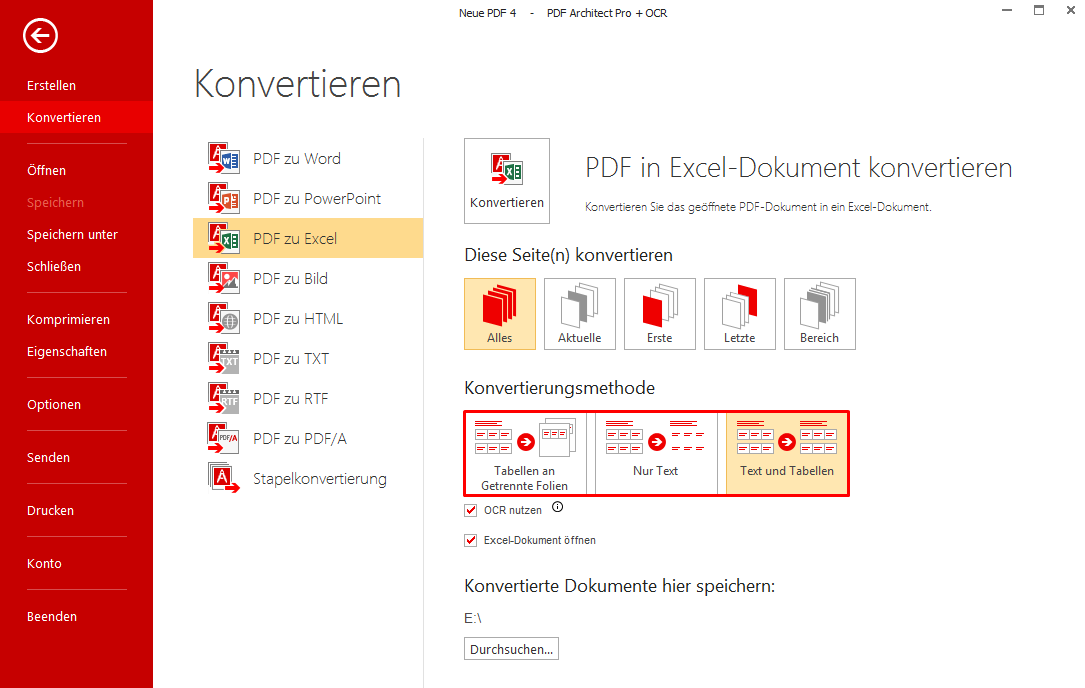Click the PDF zu TXT icon
1085x688 pixels.
[224, 359]
